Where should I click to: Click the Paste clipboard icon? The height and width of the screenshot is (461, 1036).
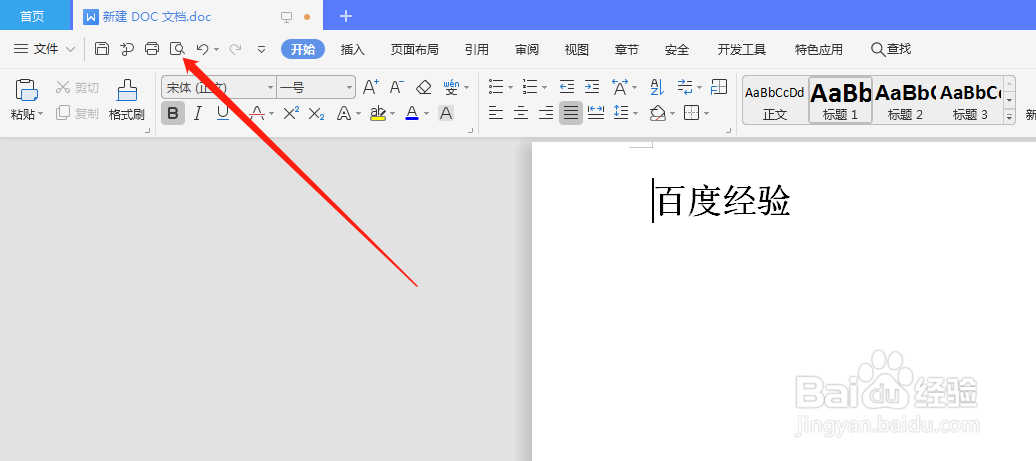tap(26, 90)
